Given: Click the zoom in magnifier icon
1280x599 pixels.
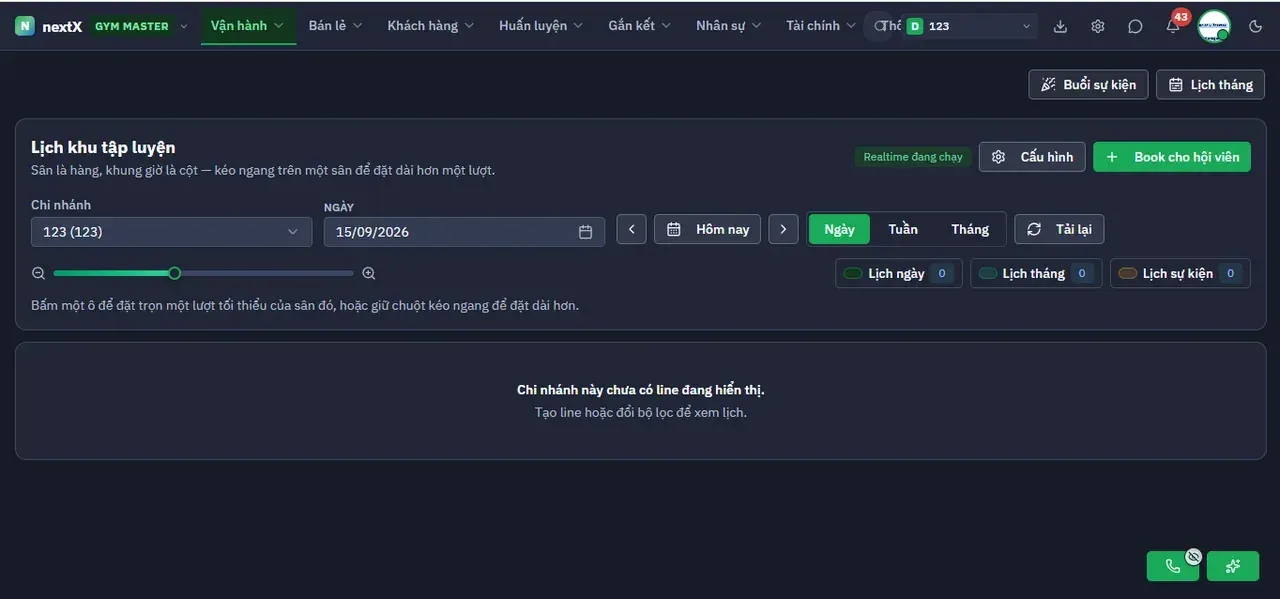Looking at the screenshot, I should [369, 273].
